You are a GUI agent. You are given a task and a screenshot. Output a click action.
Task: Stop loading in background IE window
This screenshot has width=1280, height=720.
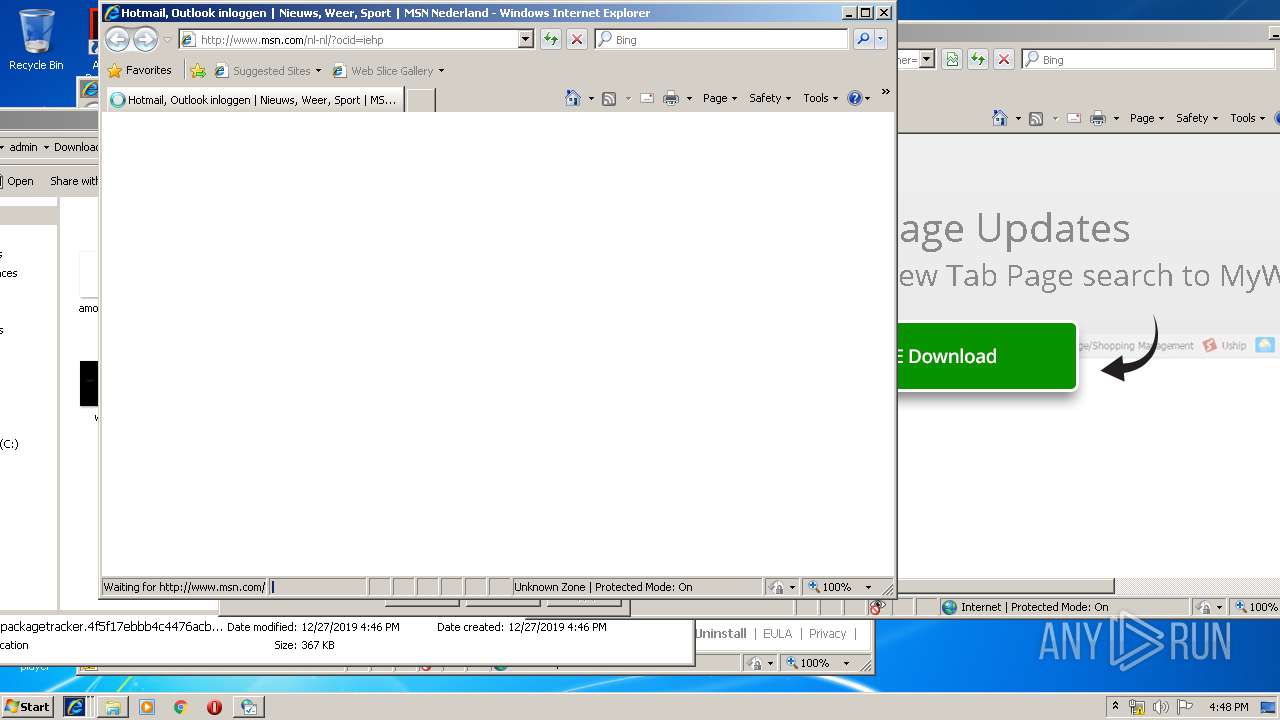[x=1004, y=59]
